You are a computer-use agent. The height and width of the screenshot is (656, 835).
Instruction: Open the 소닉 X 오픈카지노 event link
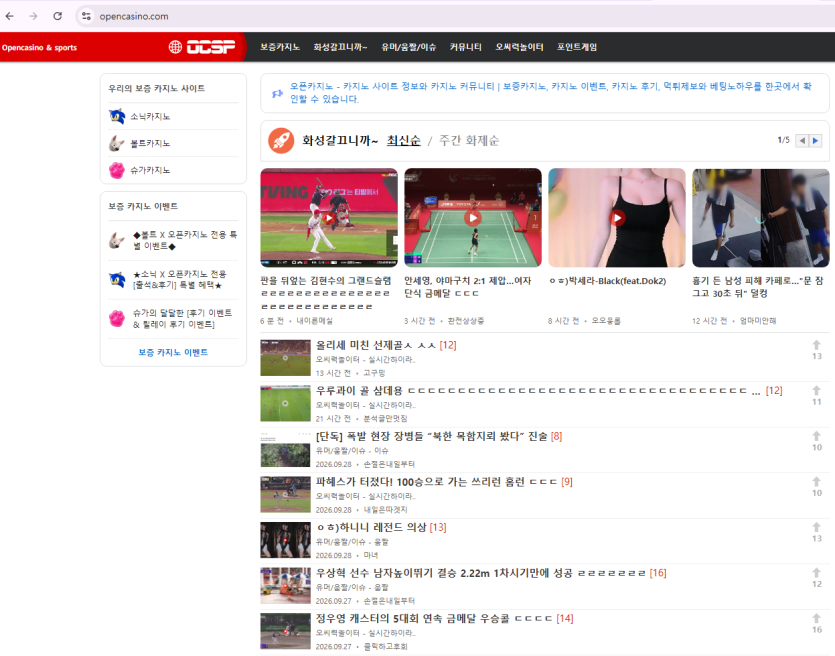(179, 280)
